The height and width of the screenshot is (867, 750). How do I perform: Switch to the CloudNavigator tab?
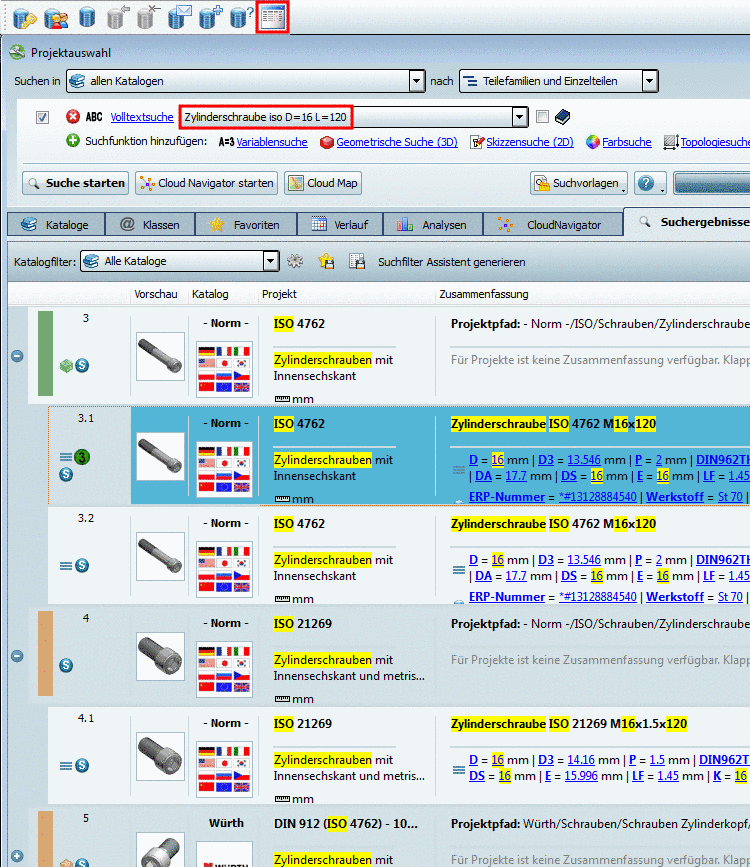tap(553, 224)
